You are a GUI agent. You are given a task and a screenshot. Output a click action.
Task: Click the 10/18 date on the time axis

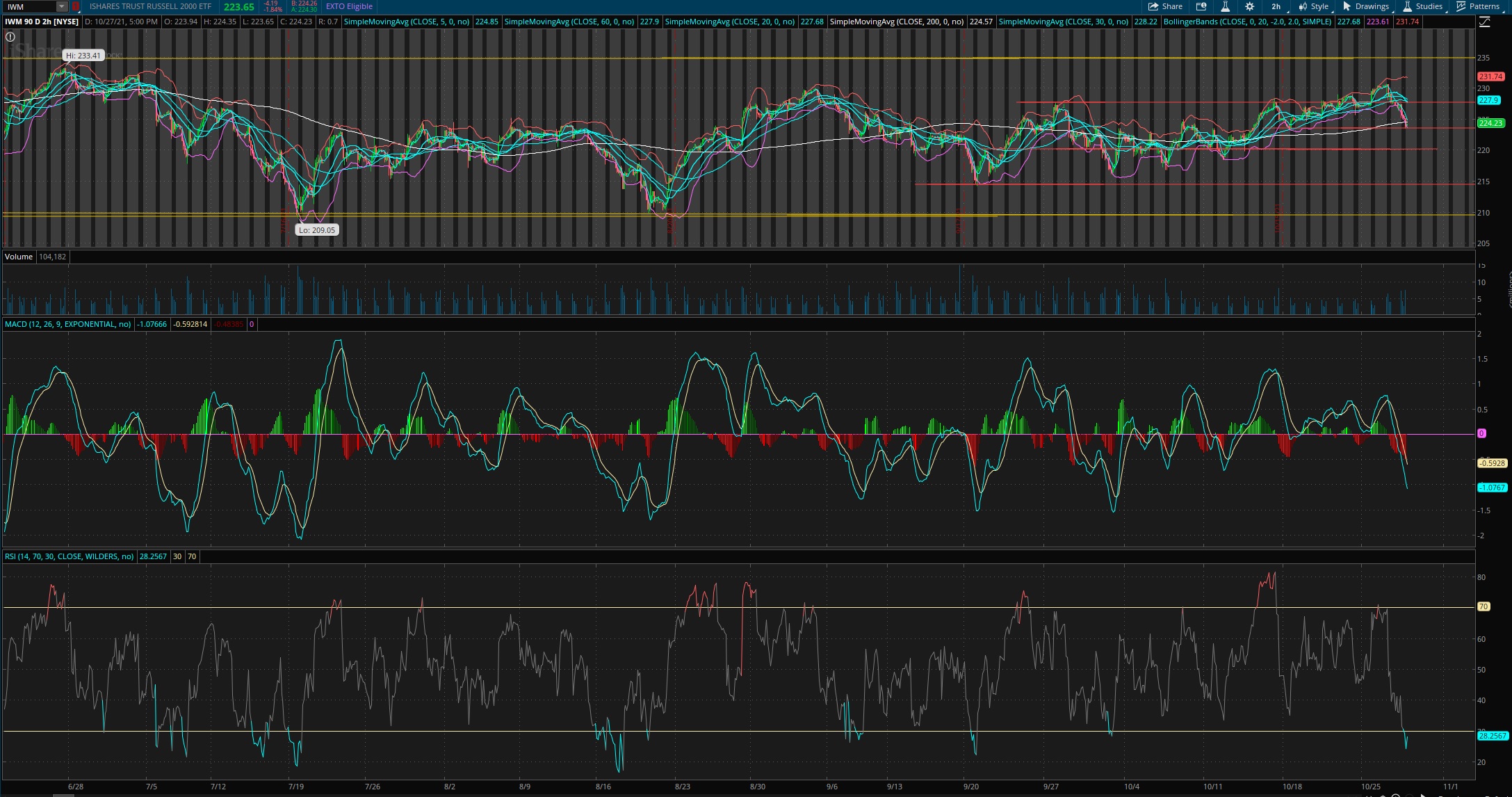click(x=1292, y=787)
